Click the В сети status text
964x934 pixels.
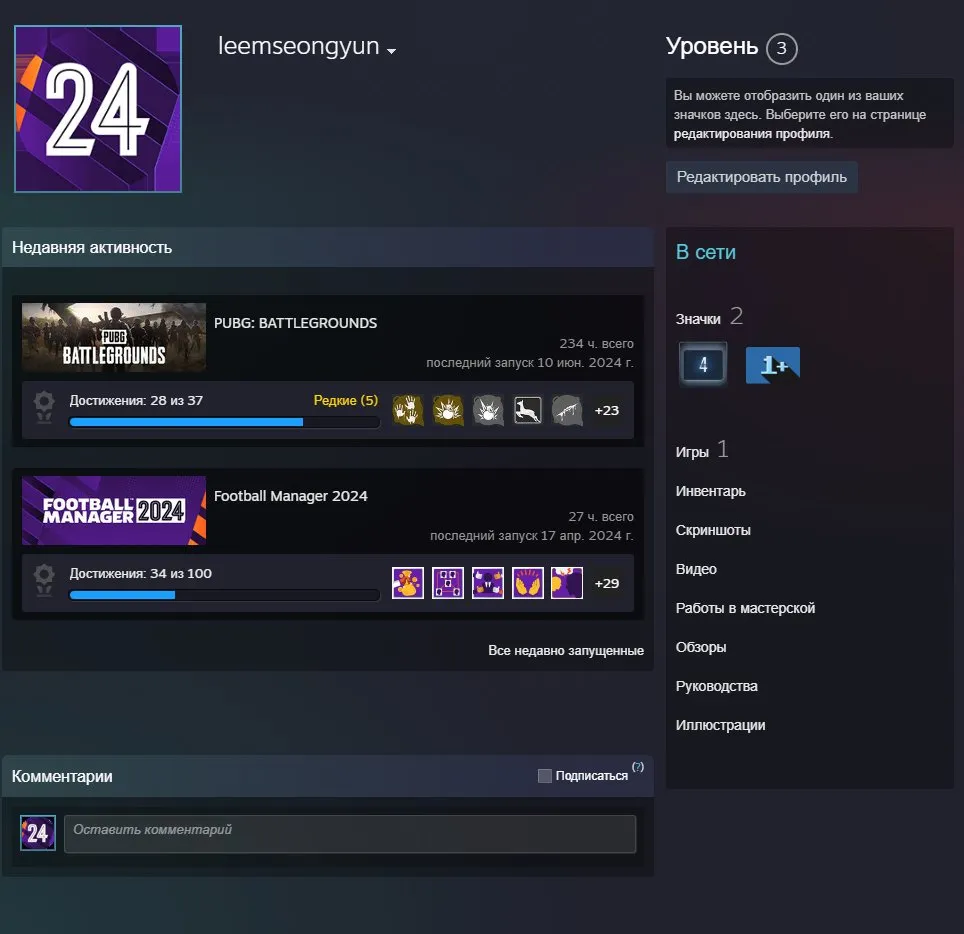706,252
